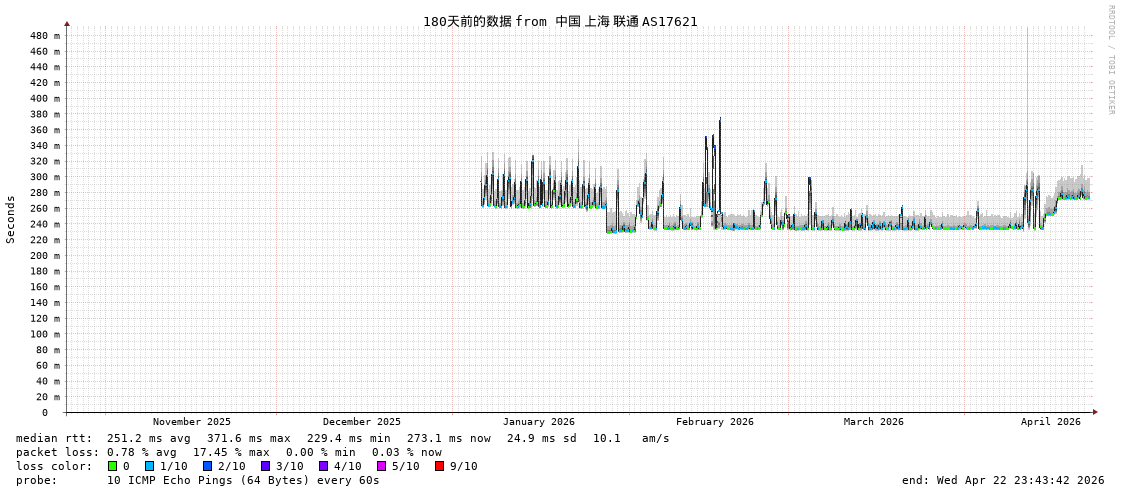Click the April 2026 axis label
This screenshot has width=1121, height=494.
coord(1050,422)
